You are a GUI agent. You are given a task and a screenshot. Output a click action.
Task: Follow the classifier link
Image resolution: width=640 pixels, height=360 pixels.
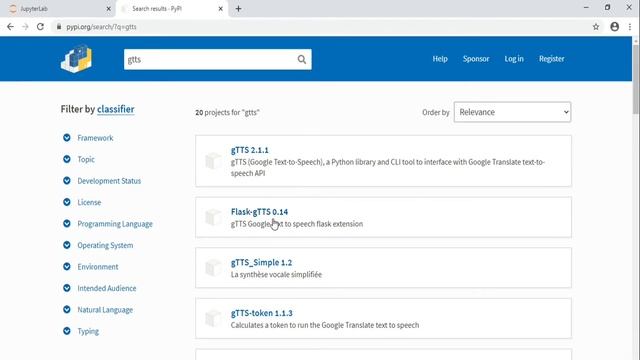[116, 109]
